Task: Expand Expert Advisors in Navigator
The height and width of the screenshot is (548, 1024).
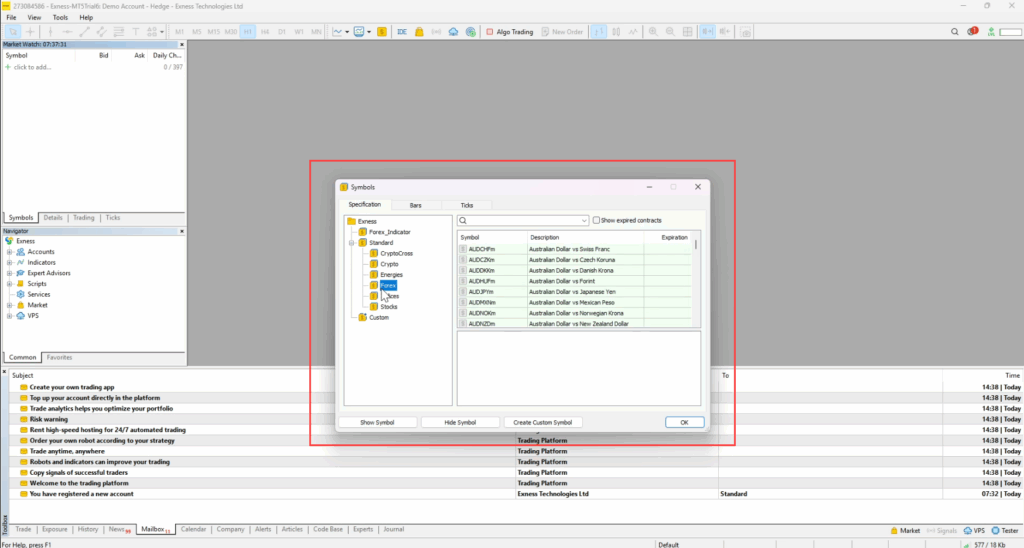Action: coord(9,273)
